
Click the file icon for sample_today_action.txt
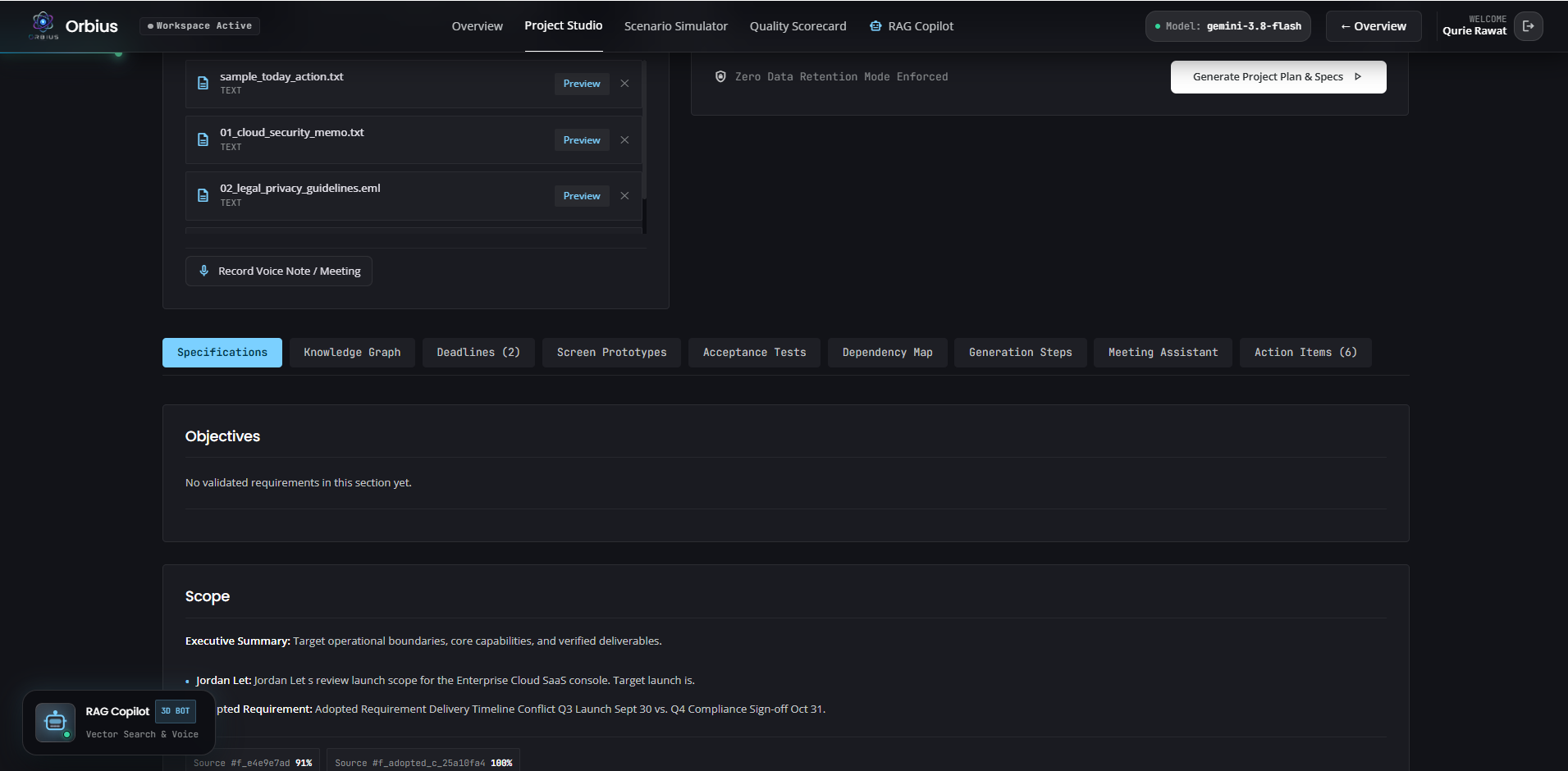[x=203, y=84]
